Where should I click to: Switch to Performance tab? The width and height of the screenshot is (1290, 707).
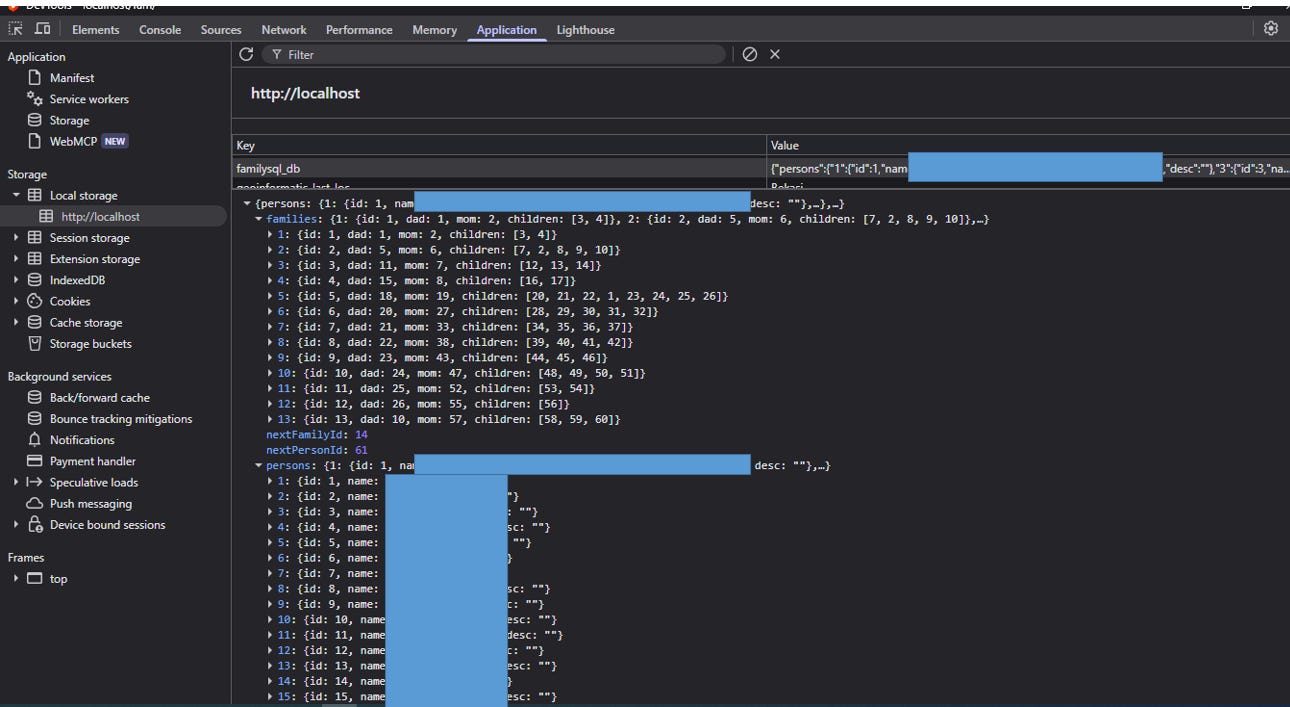point(359,30)
